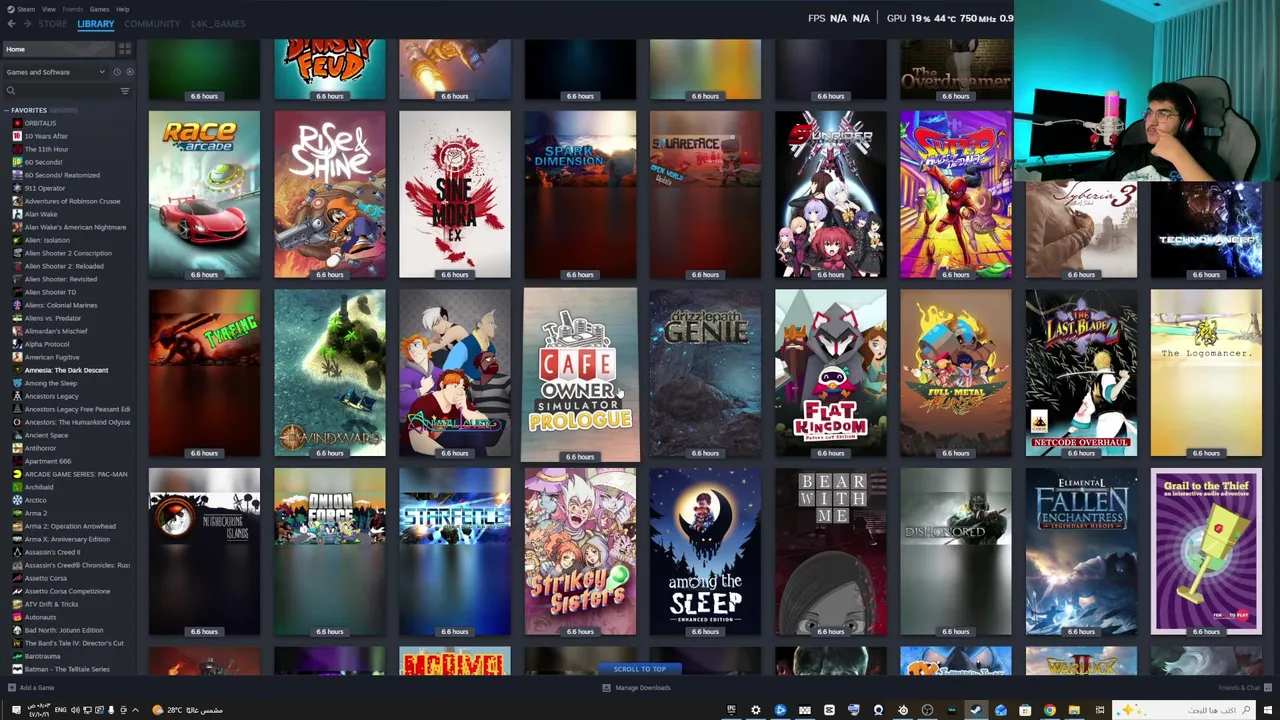1280x720 pixels.
Task: Open Flat Kingdom game cover
Action: (x=830, y=373)
